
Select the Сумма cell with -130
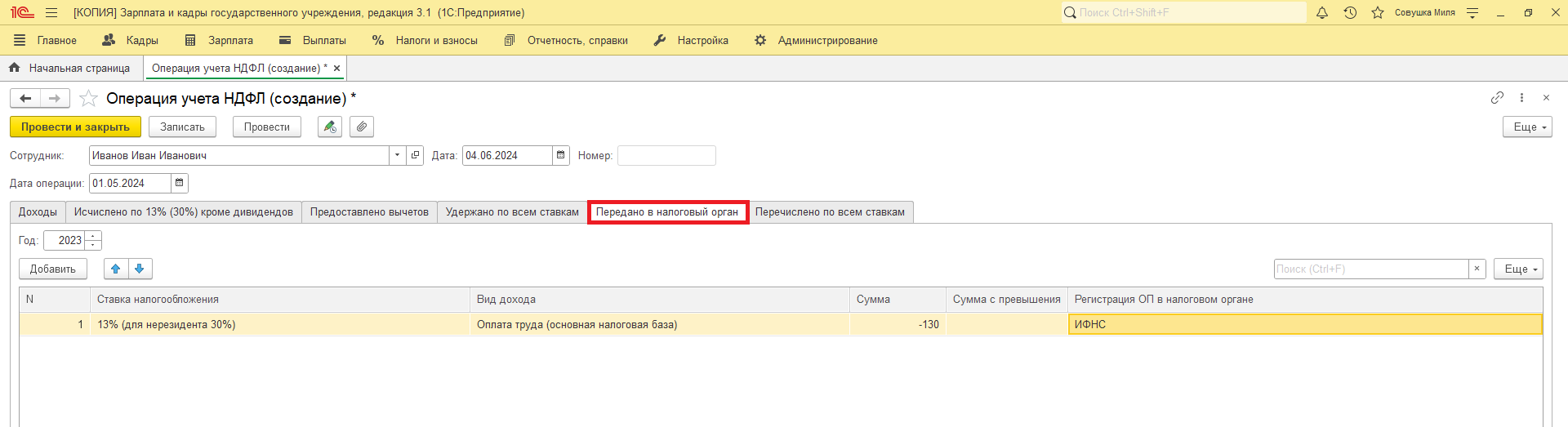pyautogui.click(x=898, y=325)
